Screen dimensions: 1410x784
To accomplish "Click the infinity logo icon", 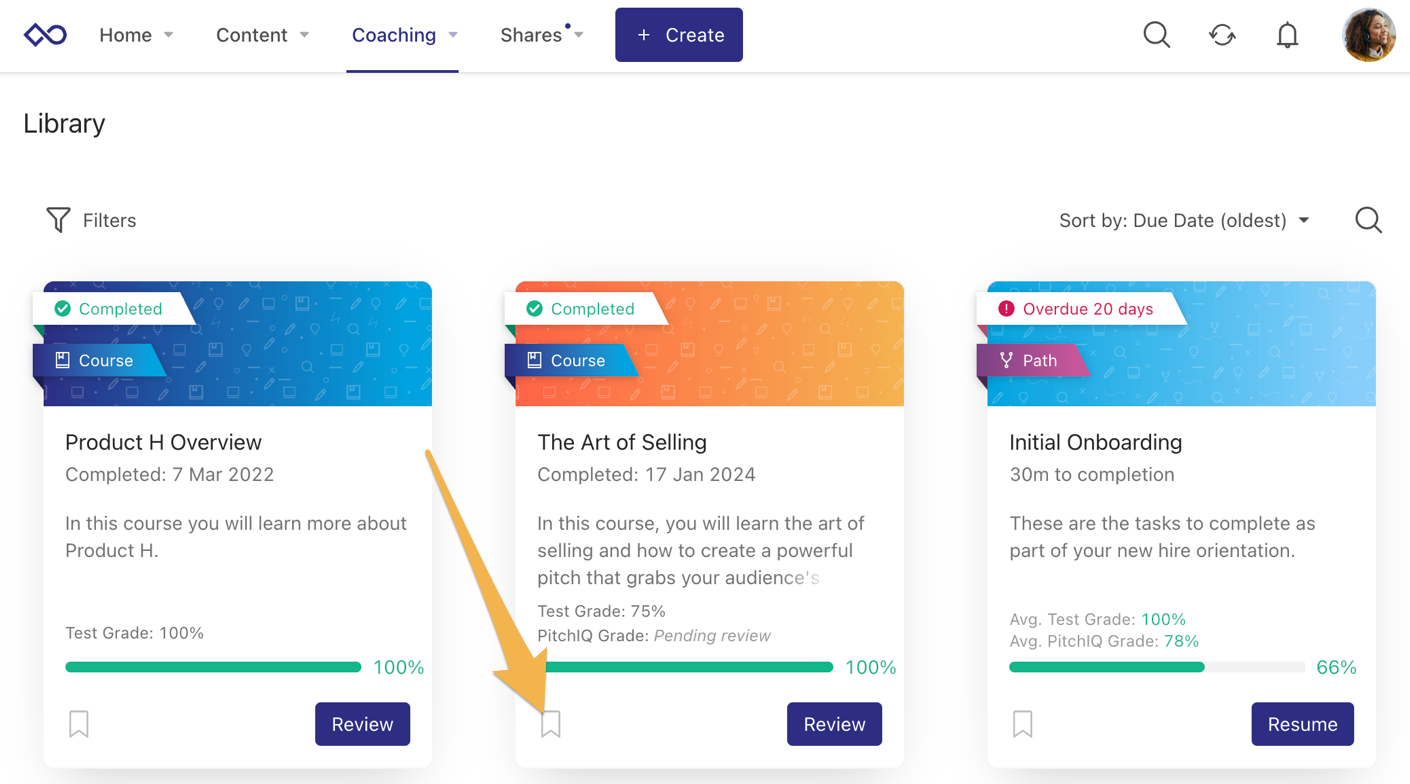I will click(x=45, y=35).
